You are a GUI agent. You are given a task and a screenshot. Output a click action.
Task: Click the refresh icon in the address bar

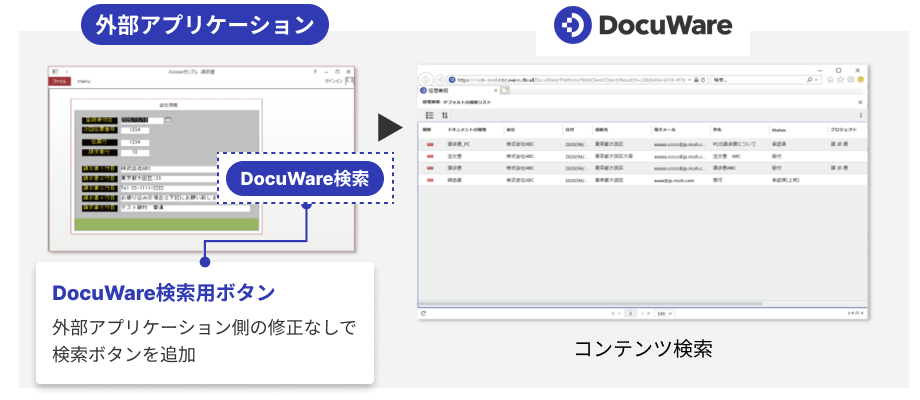703,80
